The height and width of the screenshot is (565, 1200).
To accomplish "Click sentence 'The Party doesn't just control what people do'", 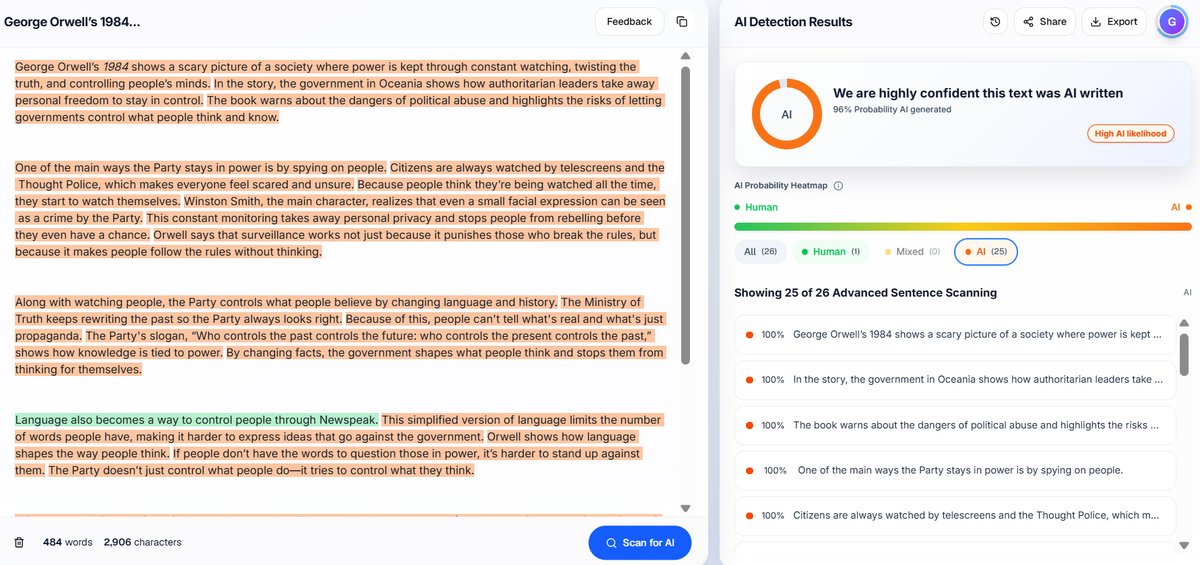I will (261, 471).
